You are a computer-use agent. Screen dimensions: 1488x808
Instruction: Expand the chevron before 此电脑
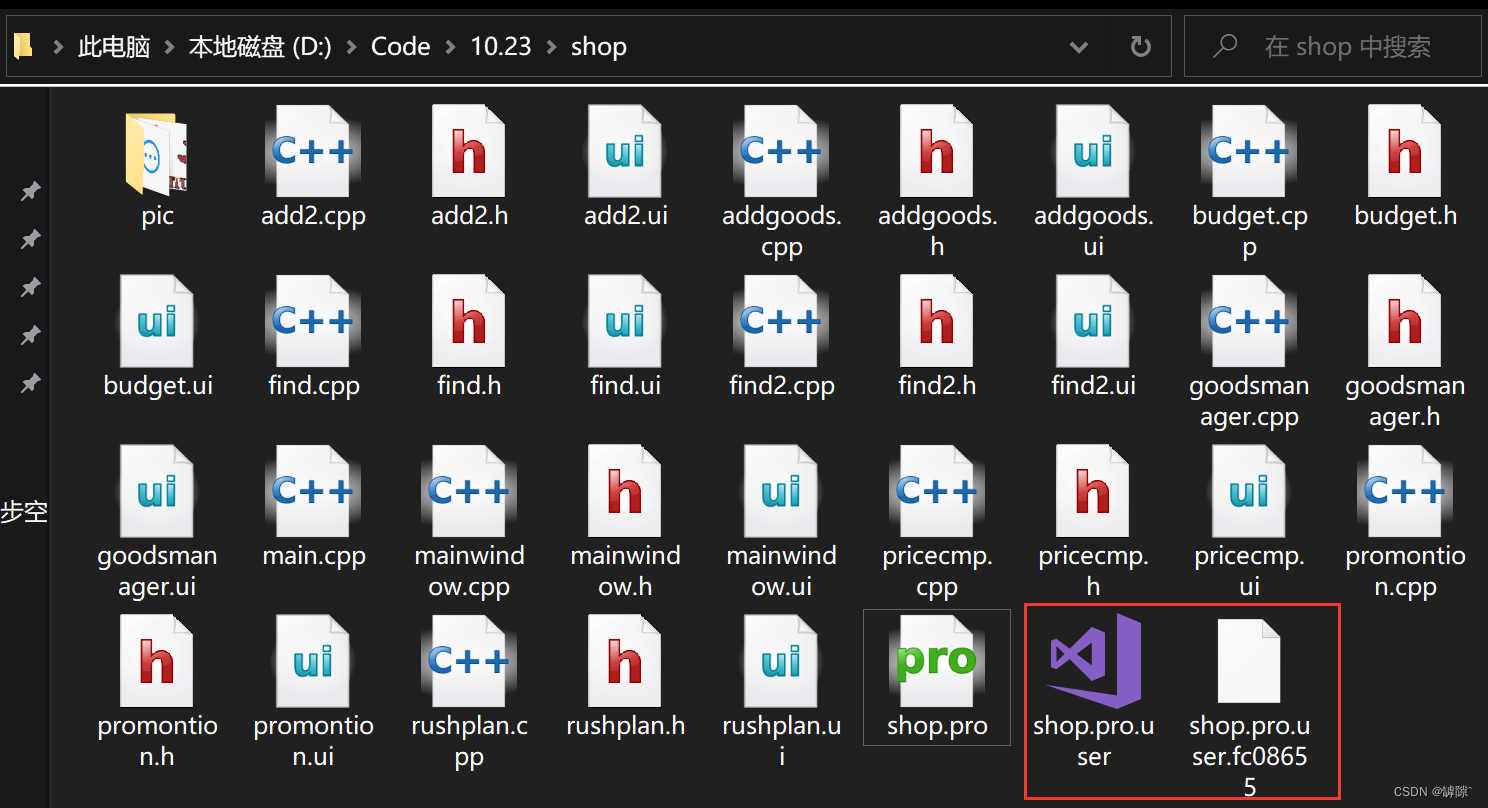(x=59, y=47)
